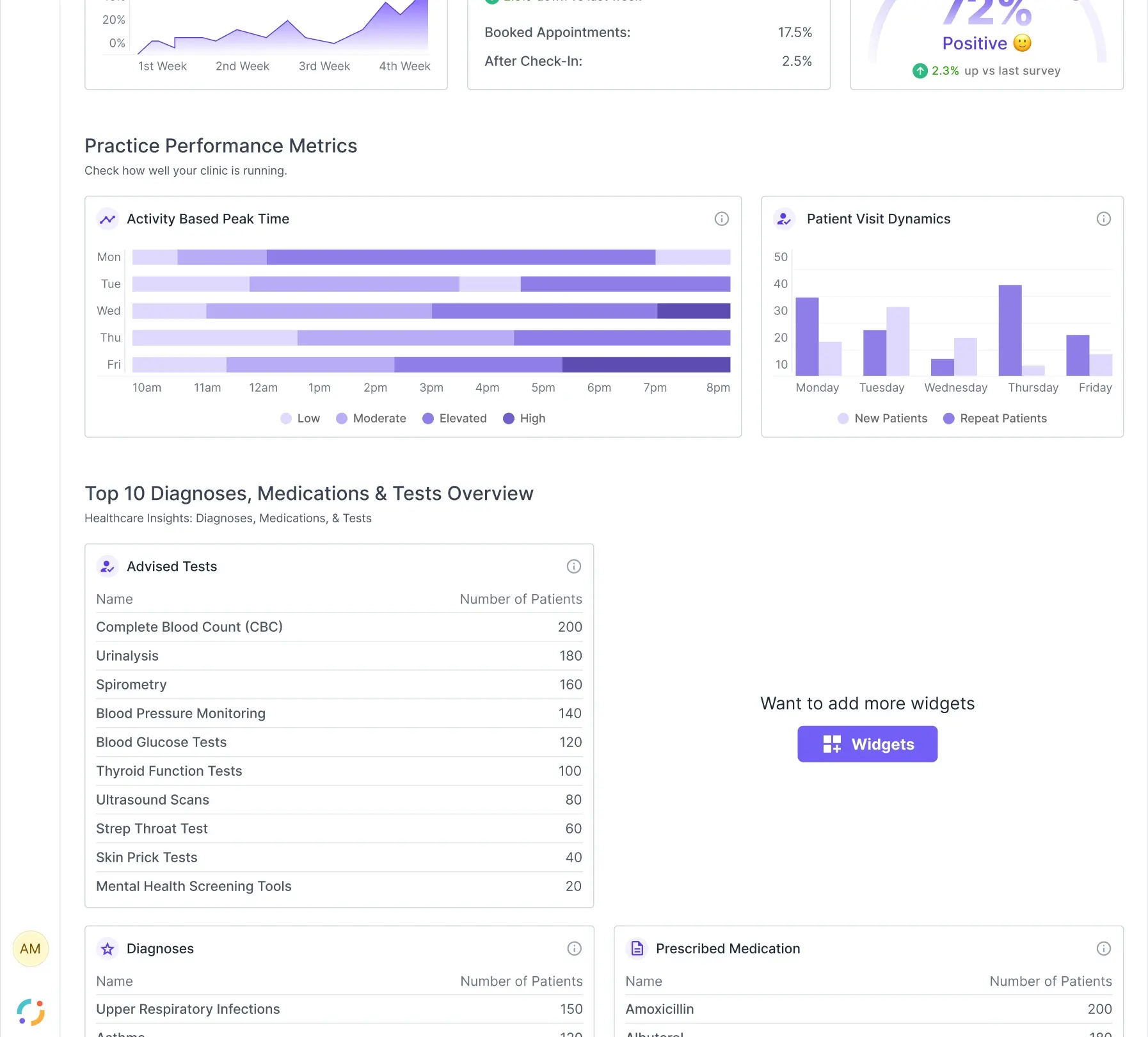The image size is (1148, 1037).
Task: Click the Practice Performance Metrics heading
Action: pyautogui.click(x=221, y=146)
